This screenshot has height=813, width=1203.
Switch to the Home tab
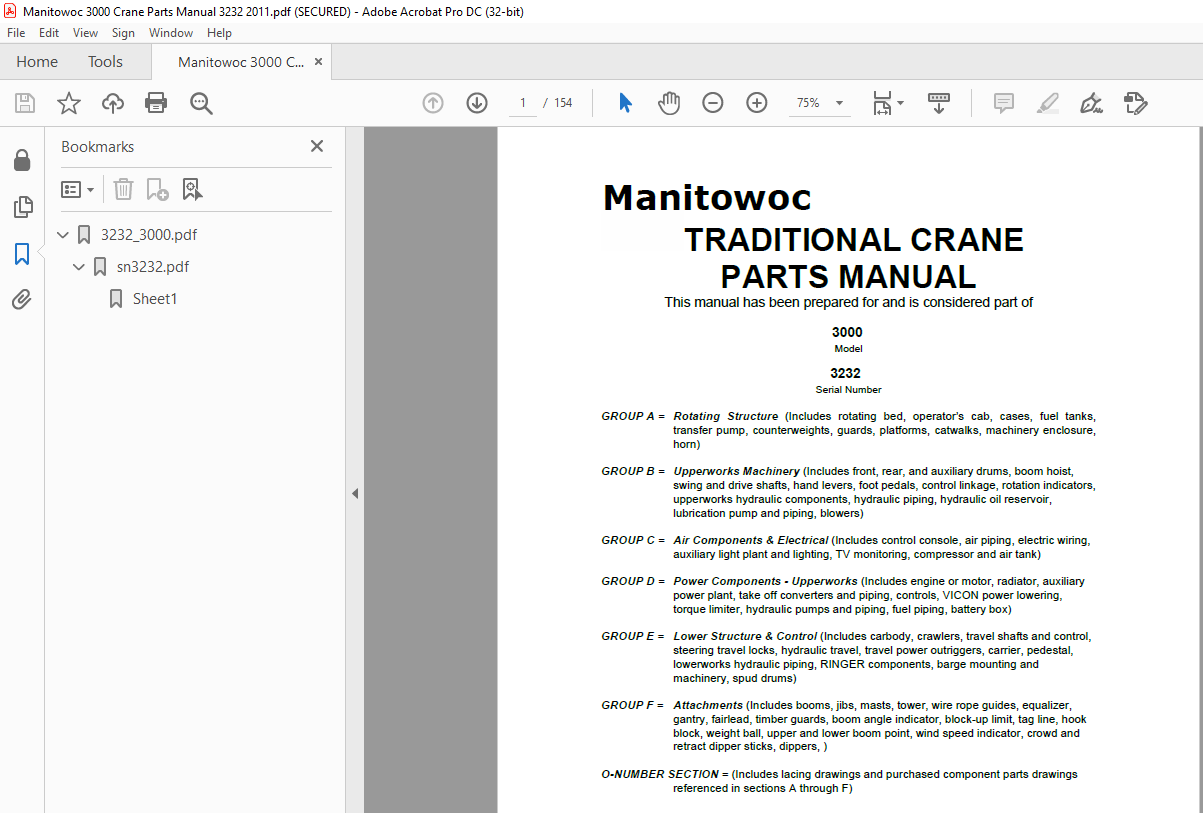(37, 62)
